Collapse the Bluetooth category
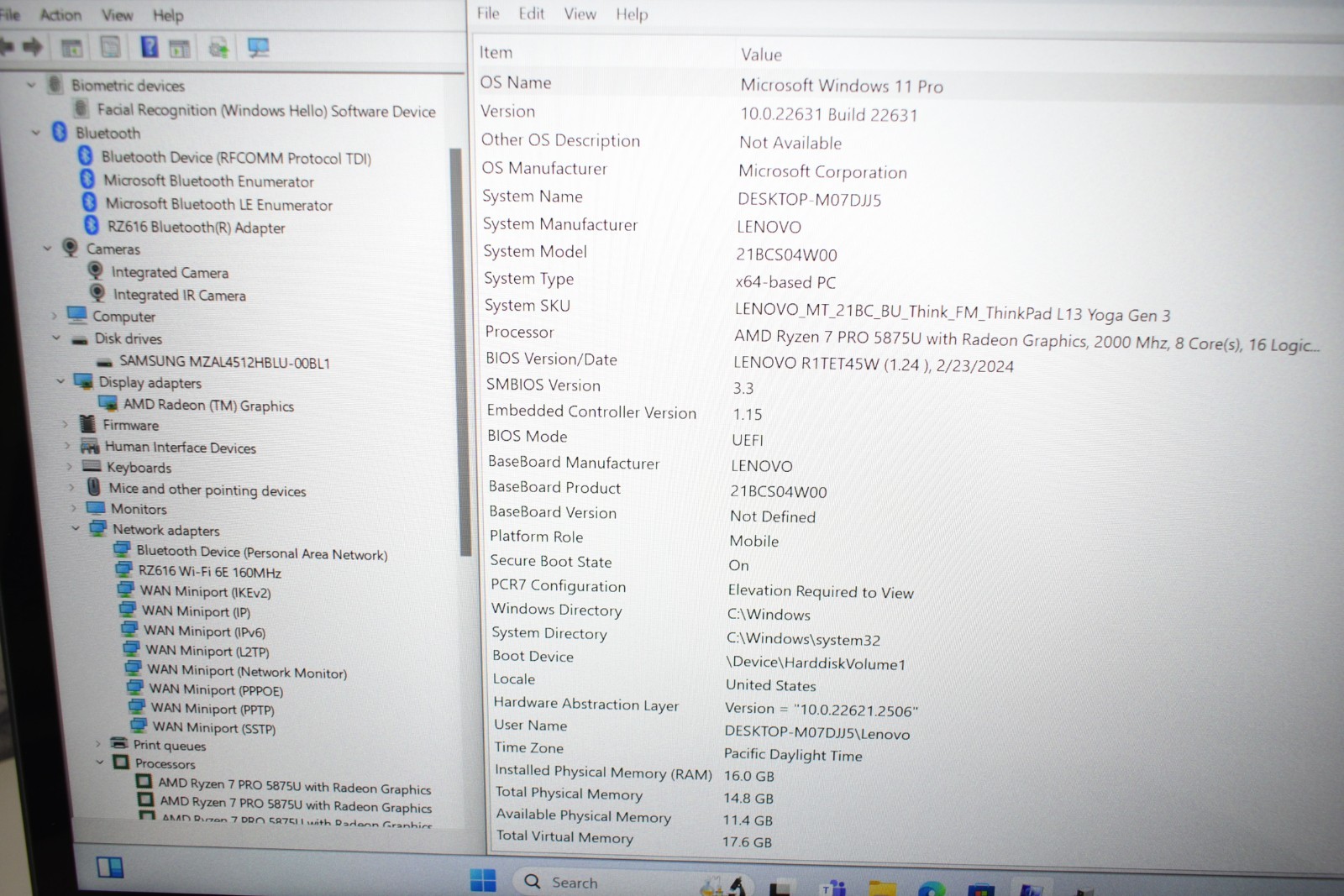 click(36, 132)
